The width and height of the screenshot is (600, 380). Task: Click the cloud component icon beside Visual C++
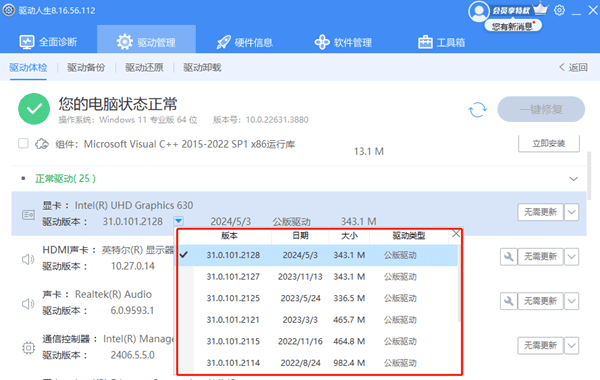coord(42,144)
